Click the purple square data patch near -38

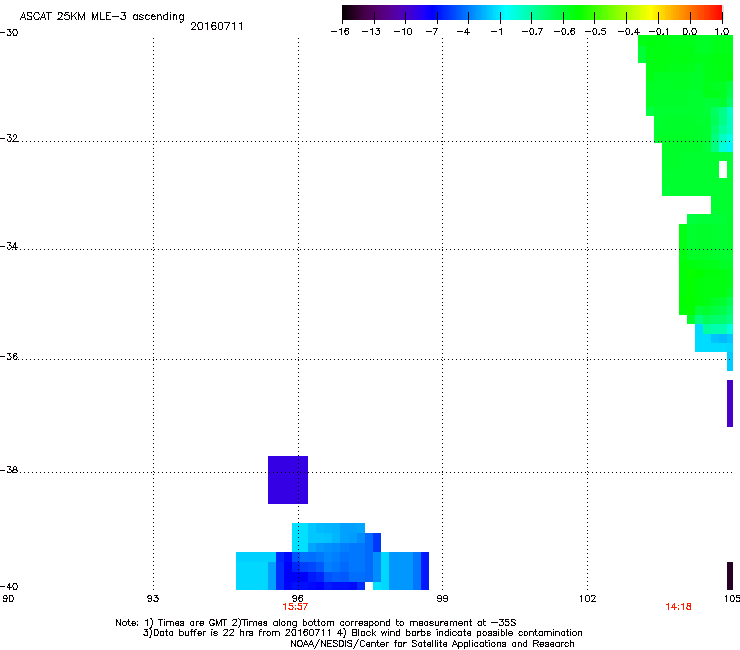(288, 480)
